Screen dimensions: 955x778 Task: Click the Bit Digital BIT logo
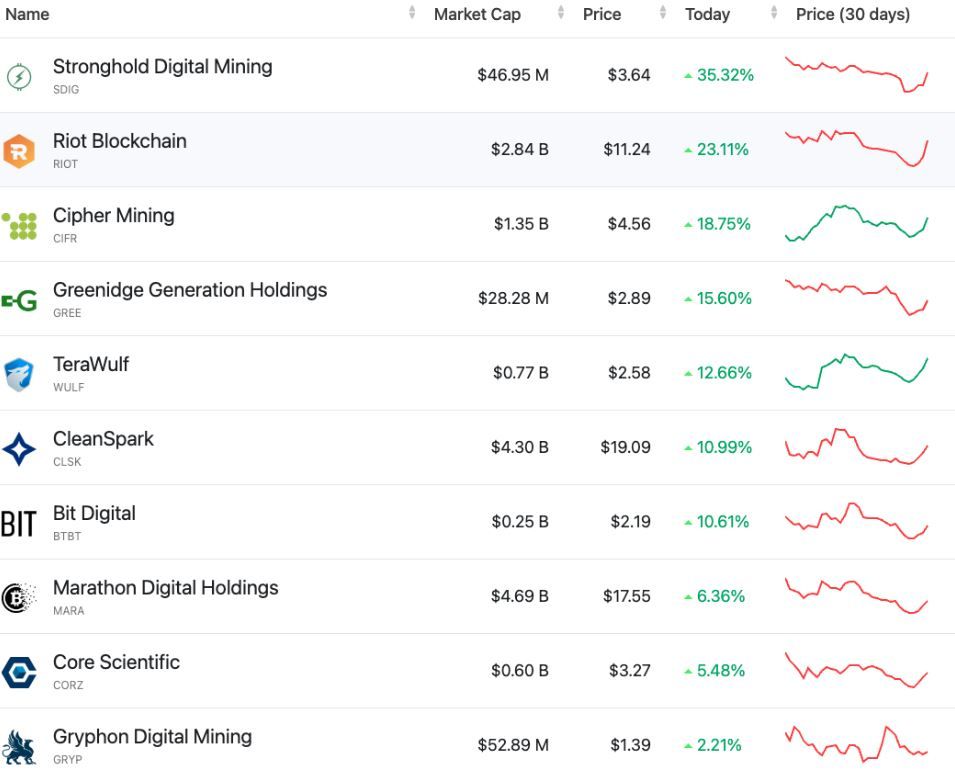[19, 524]
